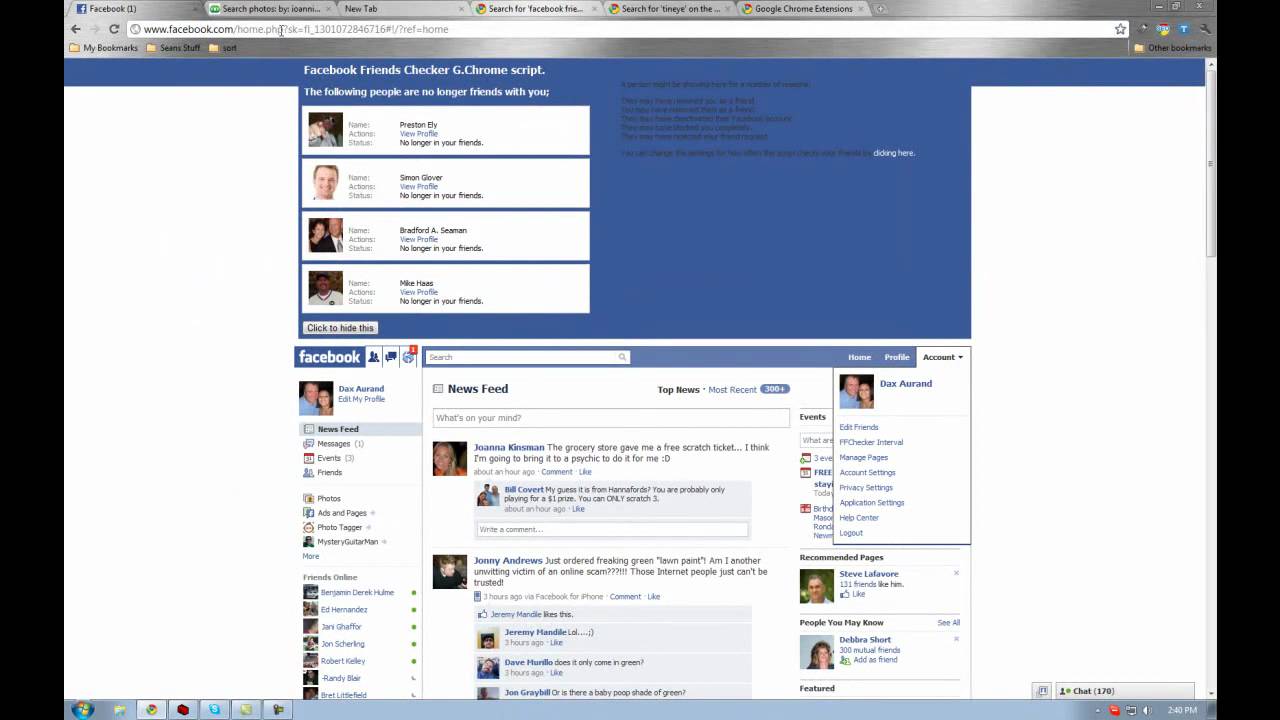The image size is (1280, 720).
Task: Open Skype from the taskbar
Action: click(214, 710)
